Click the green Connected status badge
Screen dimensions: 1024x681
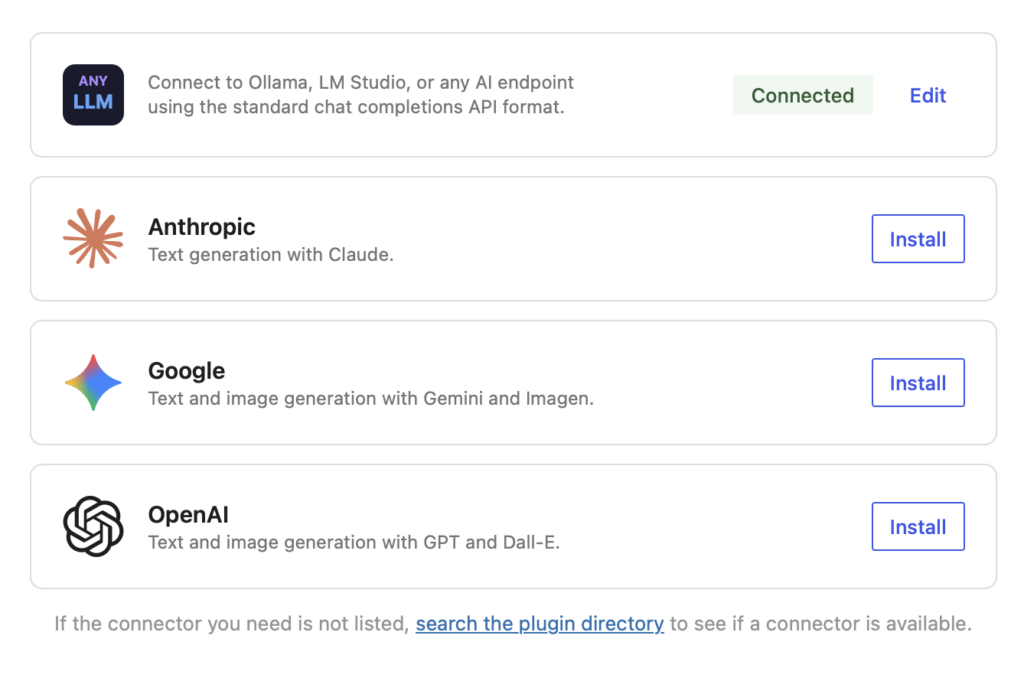click(x=802, y=96)
